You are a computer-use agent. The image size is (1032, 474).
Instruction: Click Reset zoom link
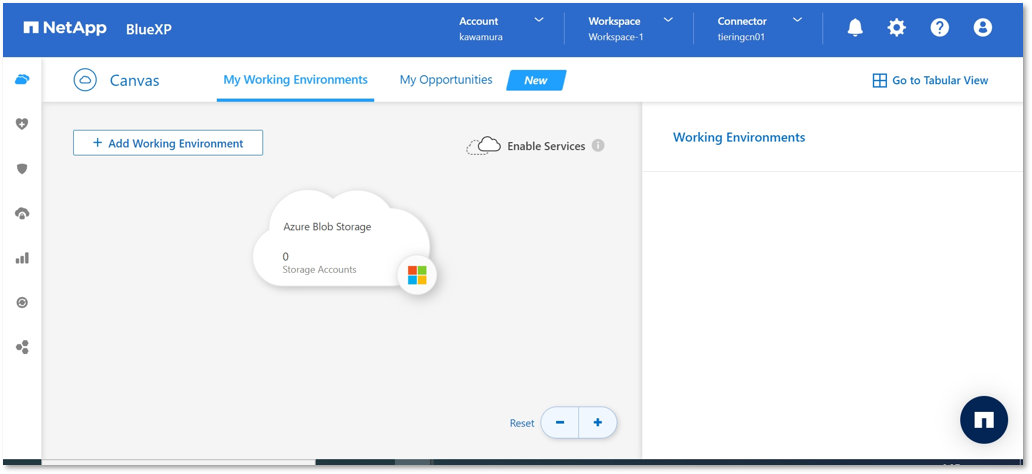(x=522, y=423)
